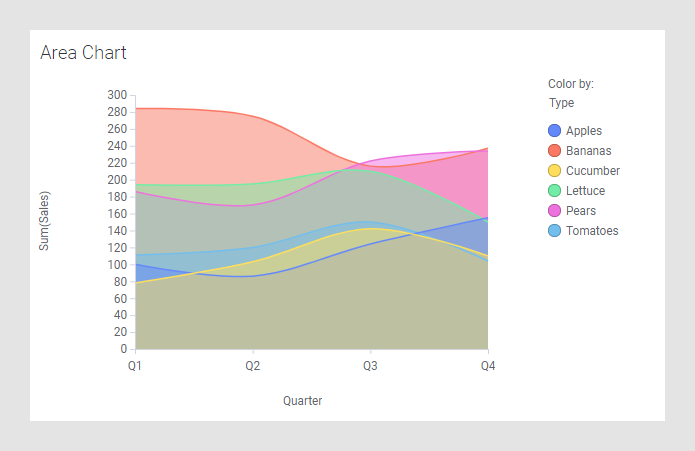Select the Lettuce legend label
The height and width of the screenshot is (451, 695).
[585, 191]
